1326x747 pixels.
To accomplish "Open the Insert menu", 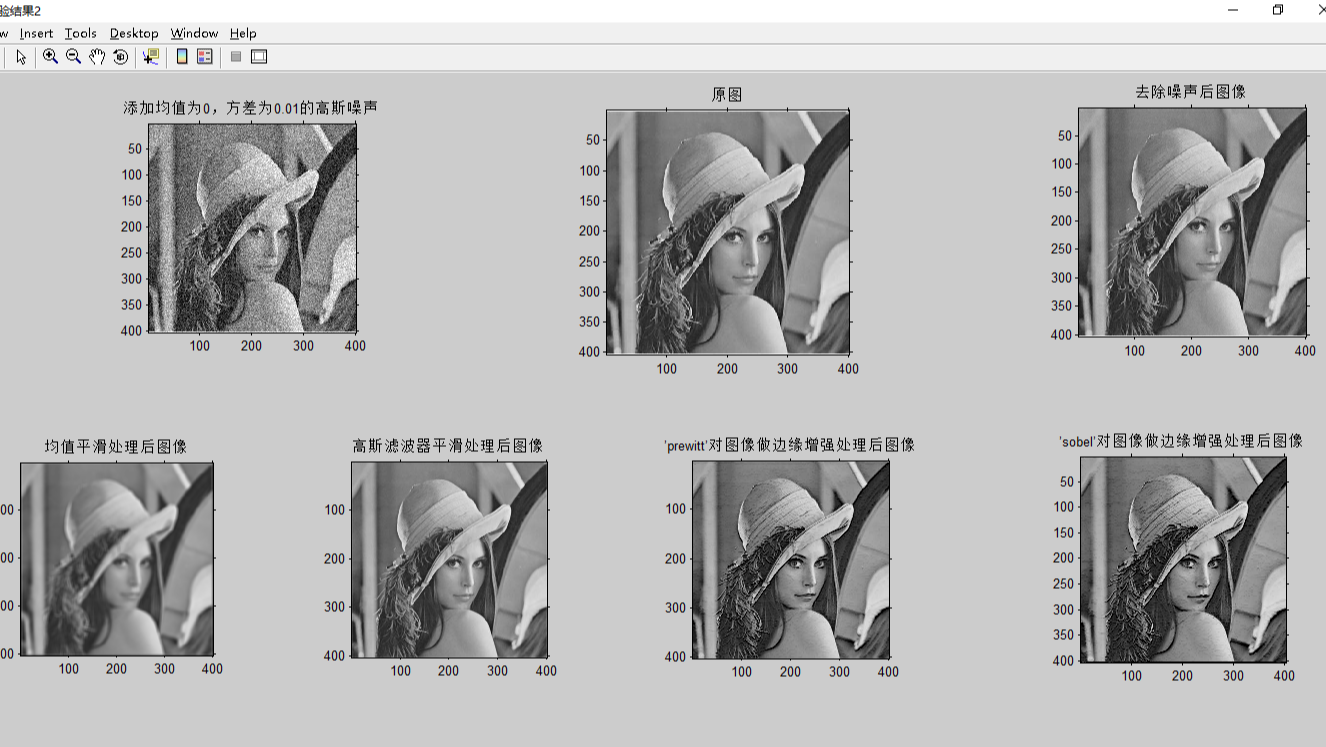I will [x=36, y=33].
